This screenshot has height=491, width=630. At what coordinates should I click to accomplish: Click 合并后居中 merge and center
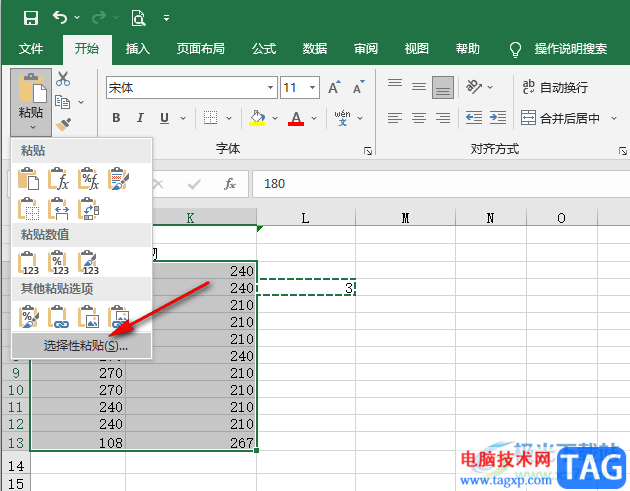pos(560,118)
